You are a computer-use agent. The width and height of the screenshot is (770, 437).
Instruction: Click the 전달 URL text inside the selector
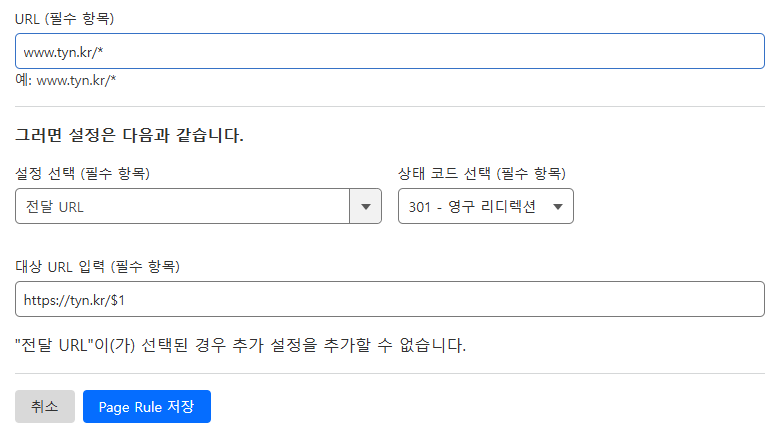tap(55, 207)
